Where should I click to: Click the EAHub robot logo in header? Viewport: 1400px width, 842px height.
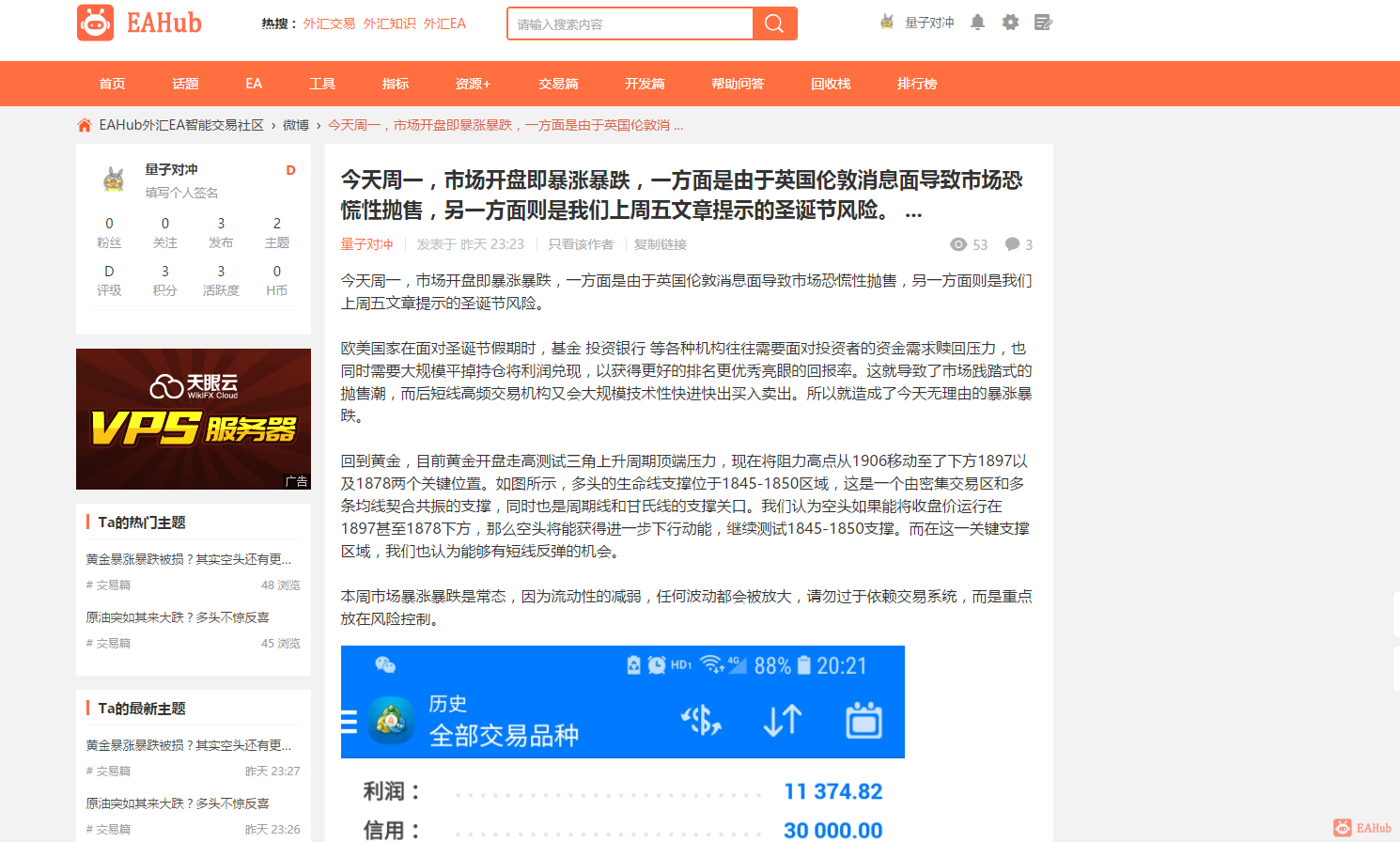95,23
